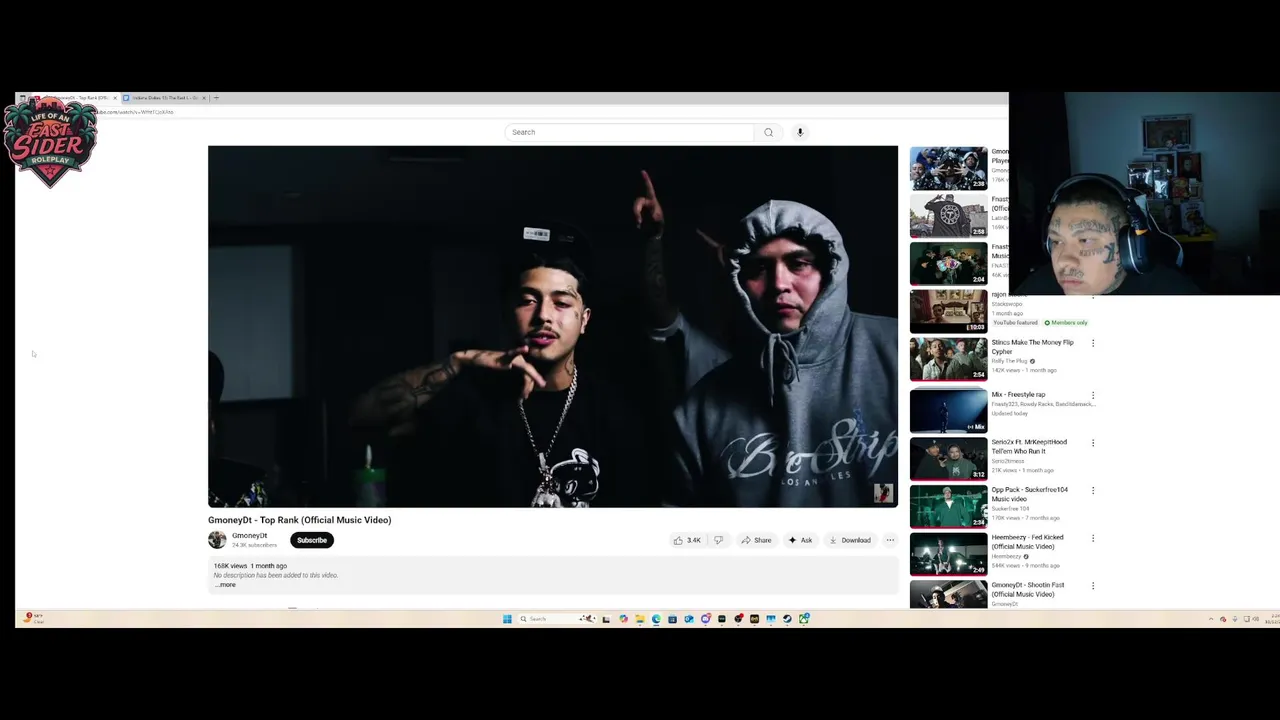The height and width of the screenshot is (720, 1280).
Task: Open options for Mix - Freestyle rap
Action: point(1092,395)
